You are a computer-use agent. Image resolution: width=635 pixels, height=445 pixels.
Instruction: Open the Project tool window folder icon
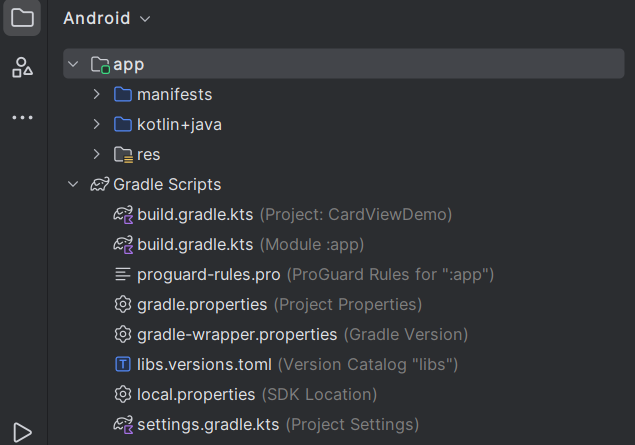point(22,18)
